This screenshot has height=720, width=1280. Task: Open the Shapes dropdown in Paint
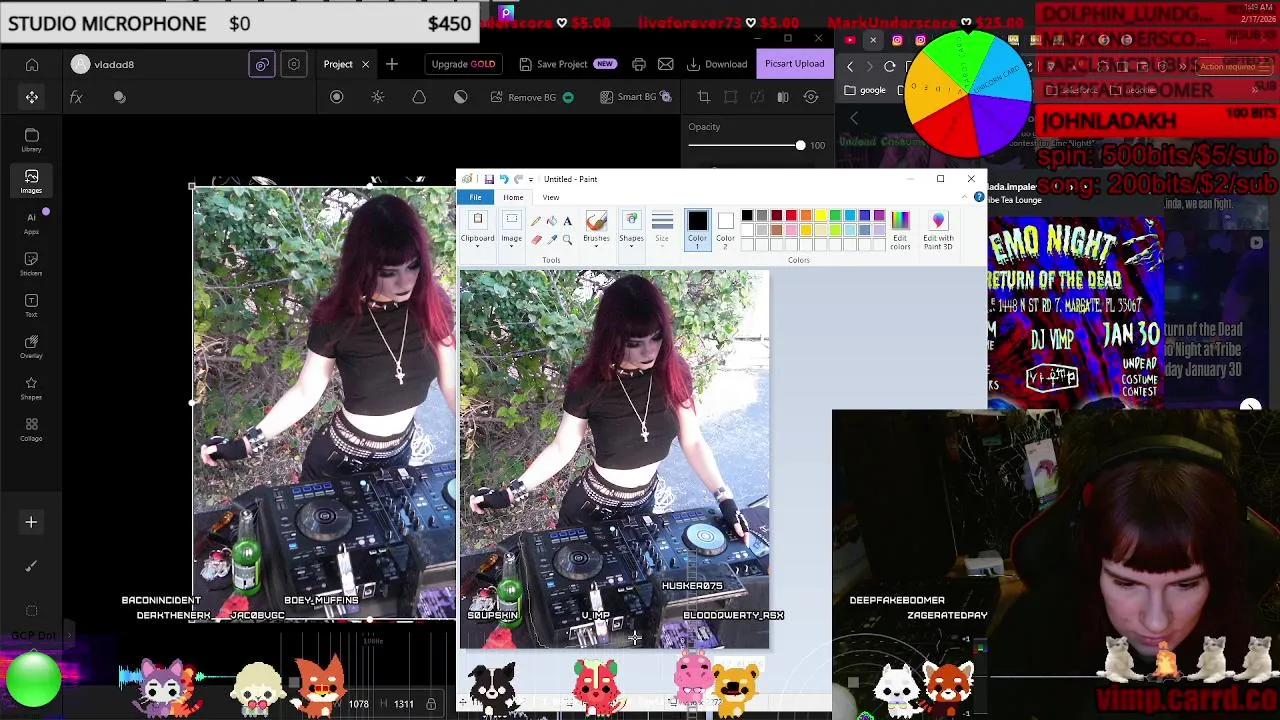pyautogui.click(x=631, y=230)
